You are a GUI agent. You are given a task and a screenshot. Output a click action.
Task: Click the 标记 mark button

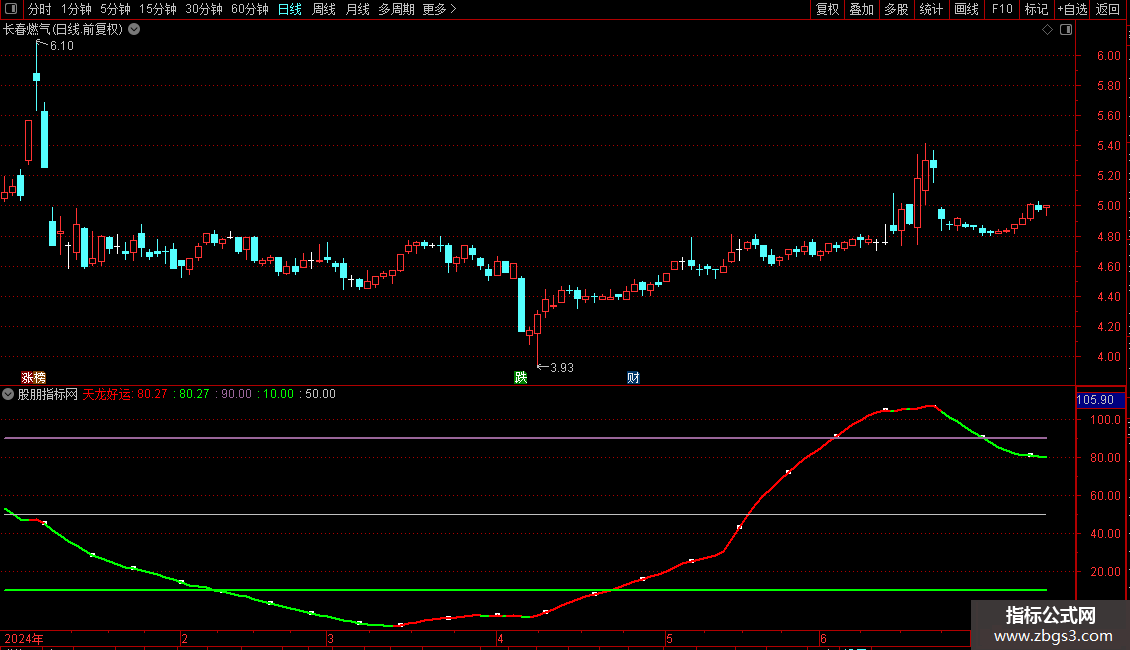(1036, 9)
